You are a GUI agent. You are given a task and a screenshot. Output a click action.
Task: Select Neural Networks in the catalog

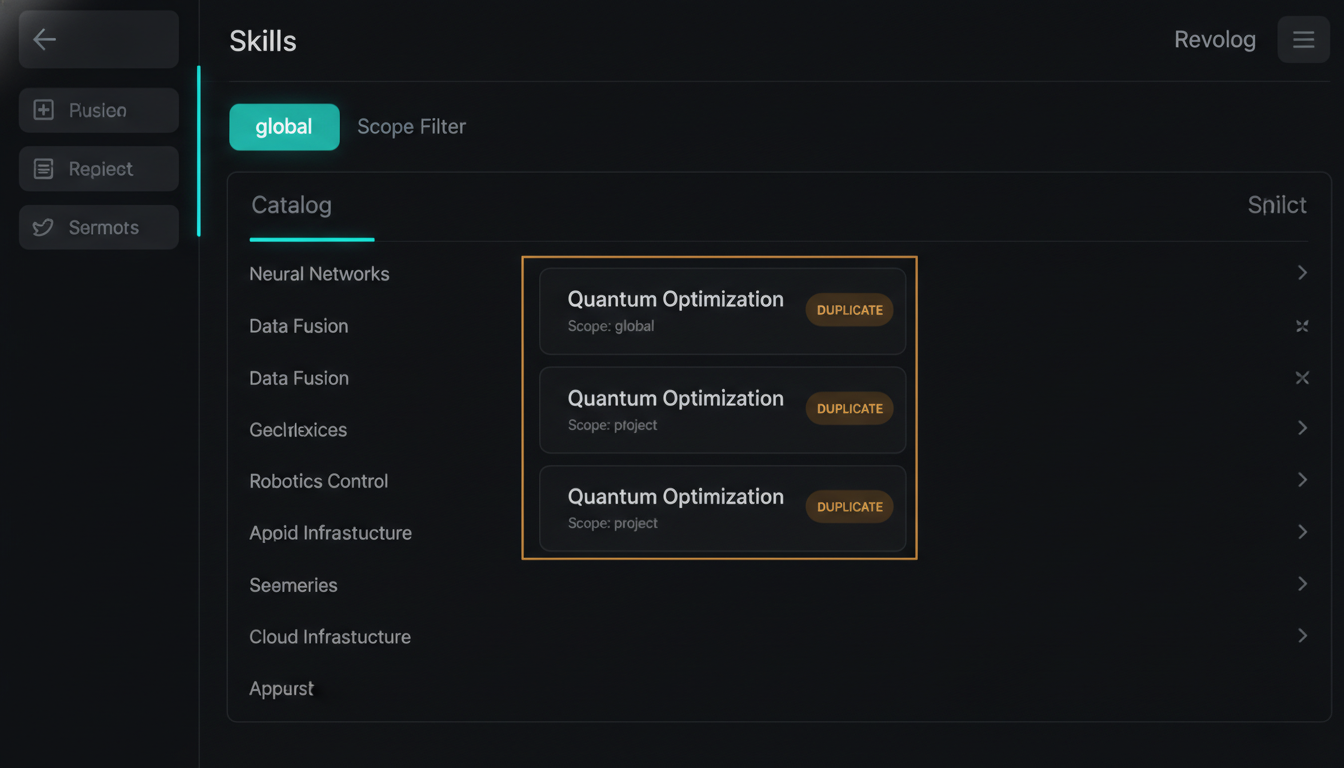(x=319, y=274)
